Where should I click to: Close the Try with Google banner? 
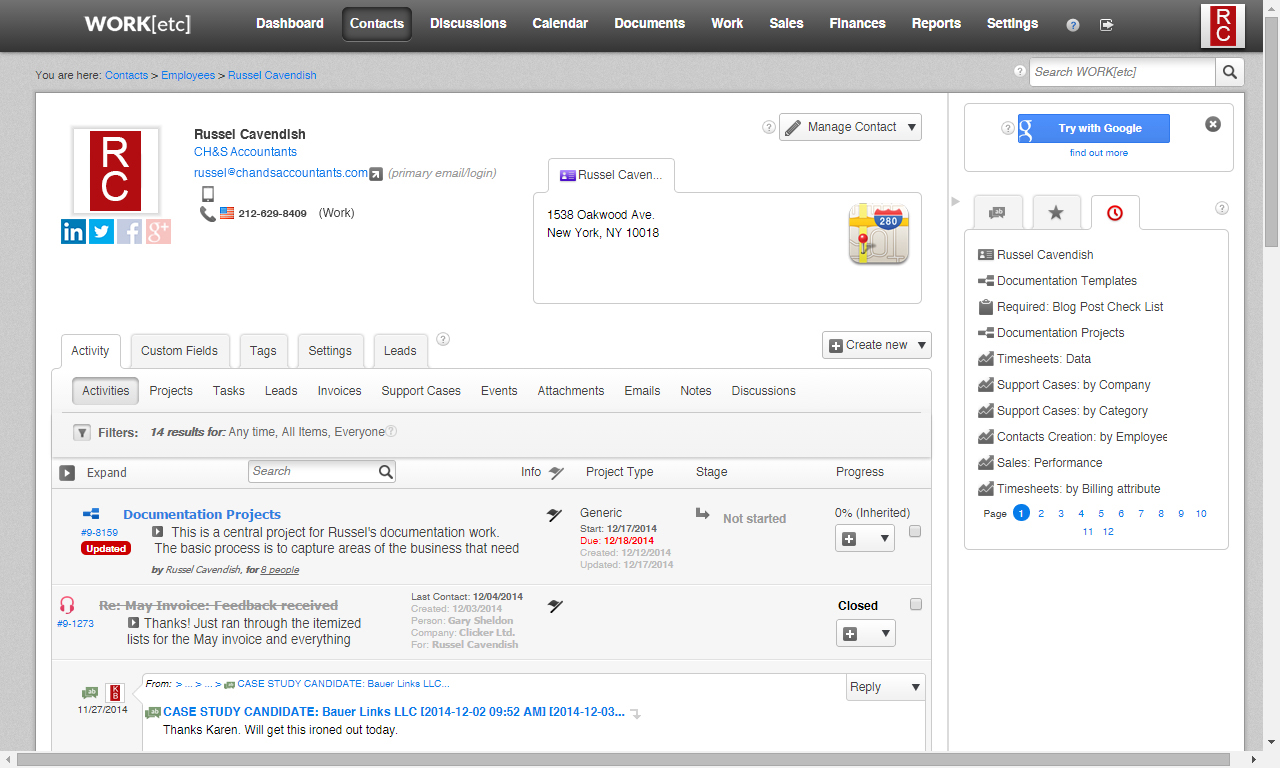pyautogui.click(x=1212, y=125)
